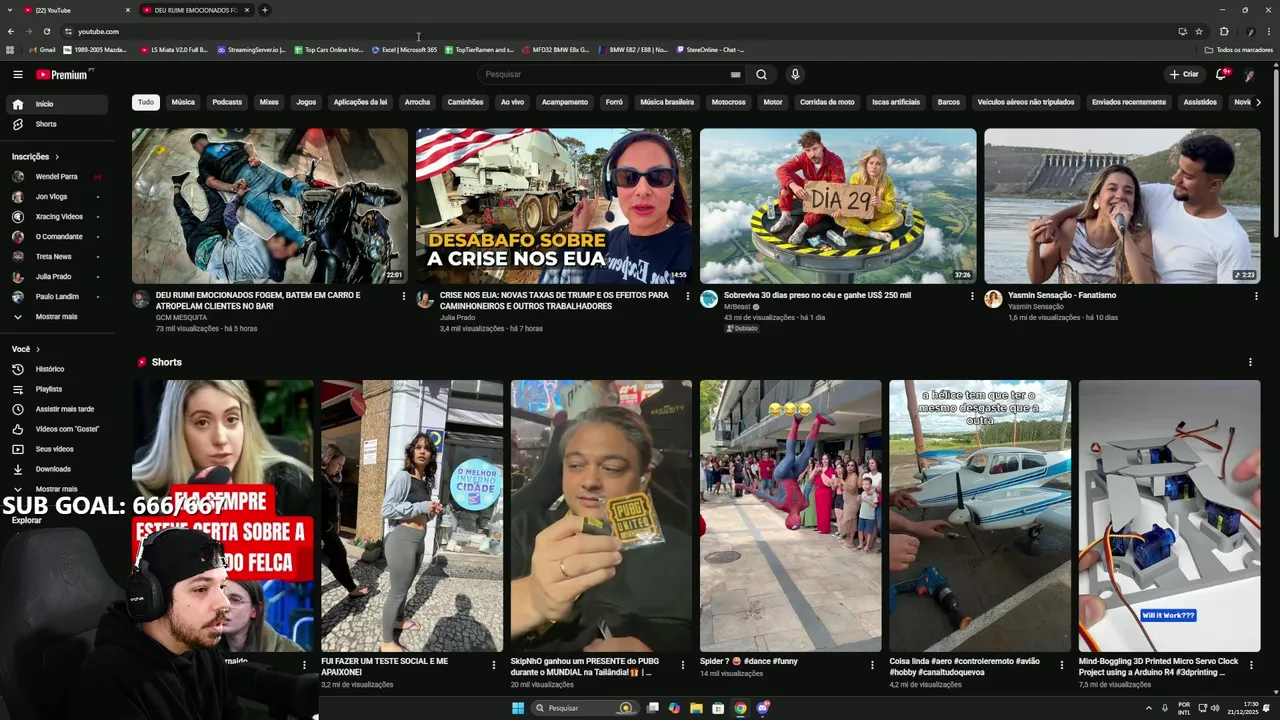Open the notifications bell
1280x720 pixels.
click(1221, 74)
